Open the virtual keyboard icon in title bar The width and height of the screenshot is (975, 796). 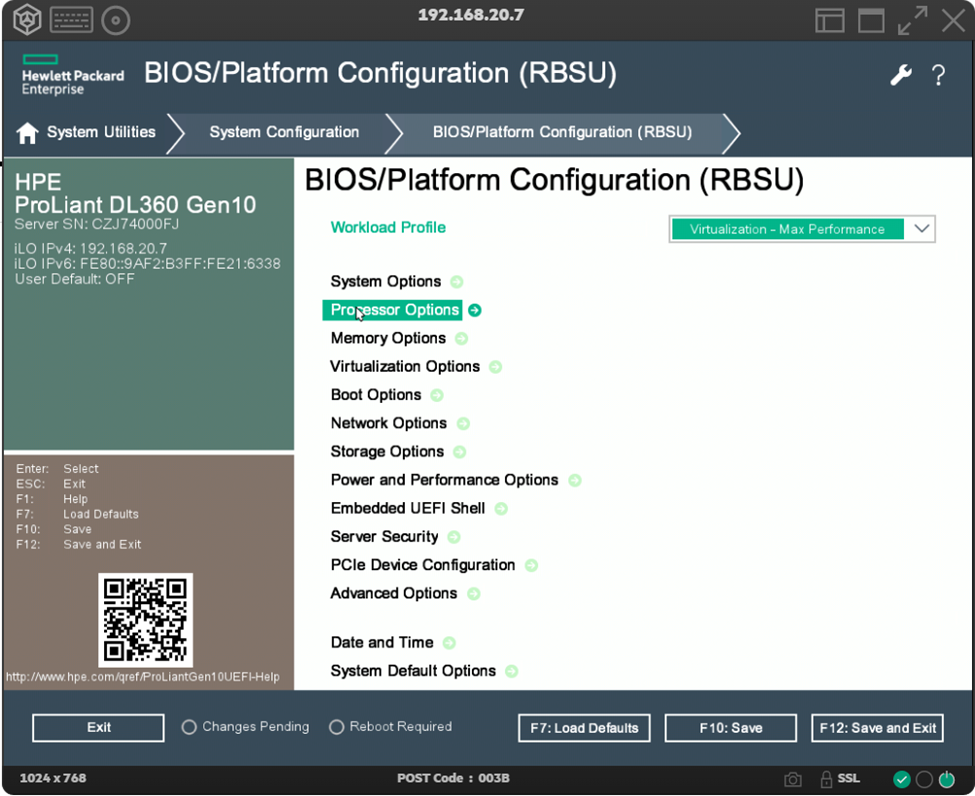click(x=70, y=19)
